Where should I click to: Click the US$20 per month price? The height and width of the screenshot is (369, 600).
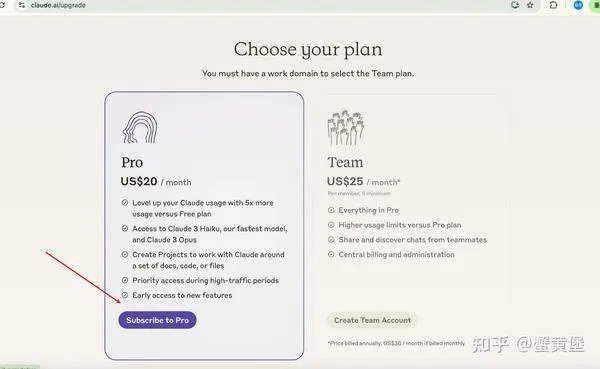click(x=156, y=181)
